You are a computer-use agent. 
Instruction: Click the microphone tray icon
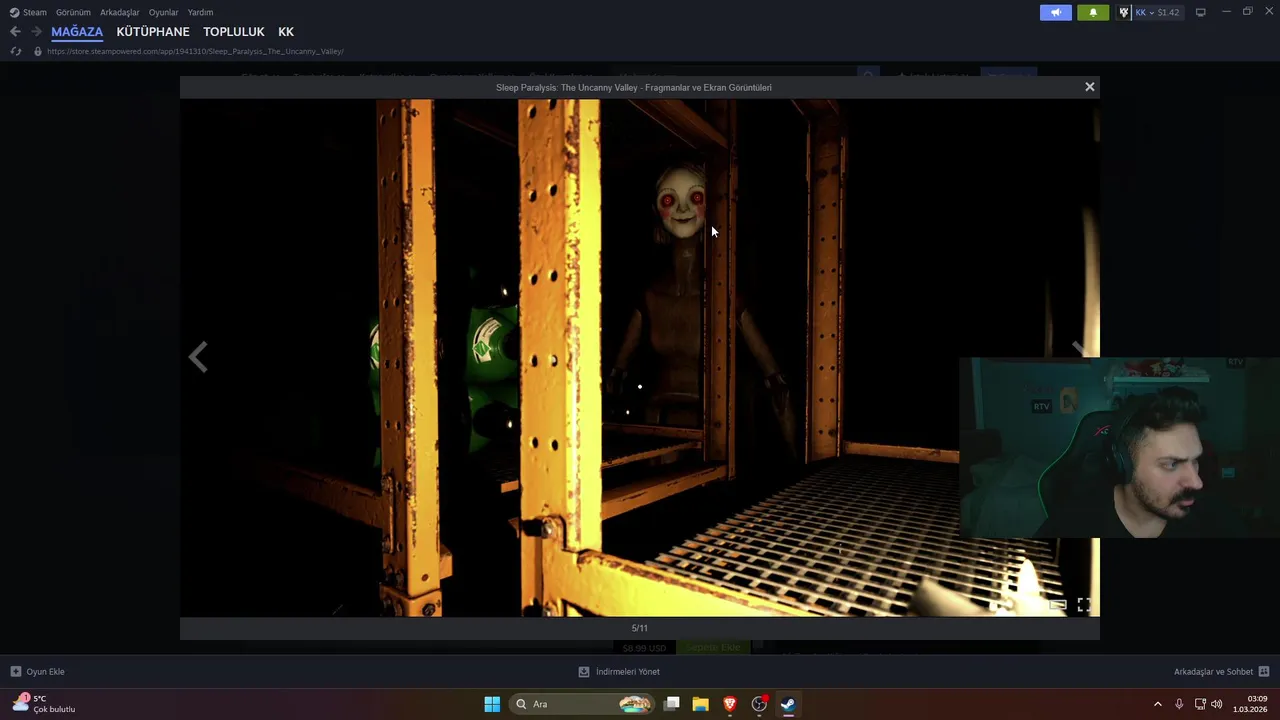coord(1179,704)
